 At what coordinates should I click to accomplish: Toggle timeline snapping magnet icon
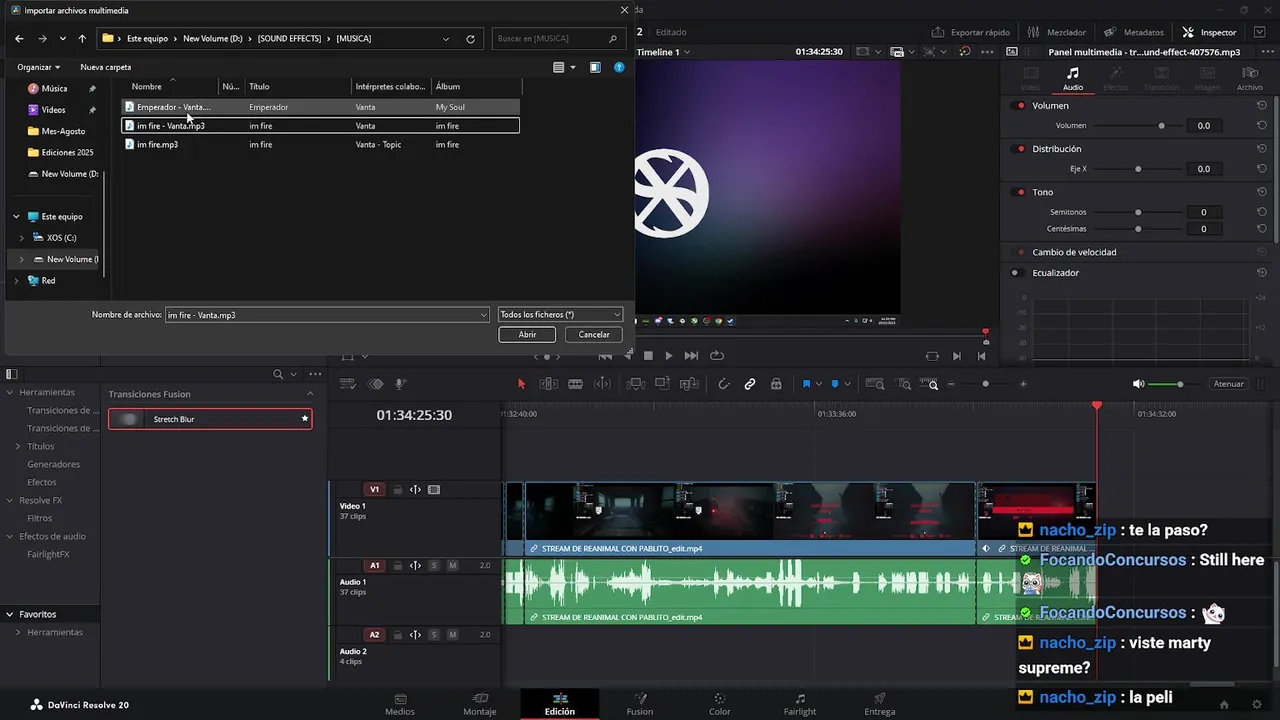[x=724, y=384]
